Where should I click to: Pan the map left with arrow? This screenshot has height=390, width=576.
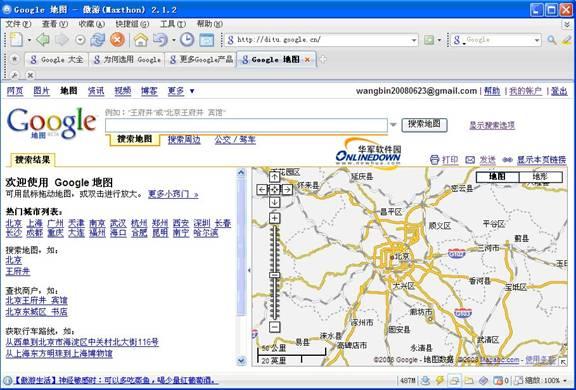tap(262, 189)
